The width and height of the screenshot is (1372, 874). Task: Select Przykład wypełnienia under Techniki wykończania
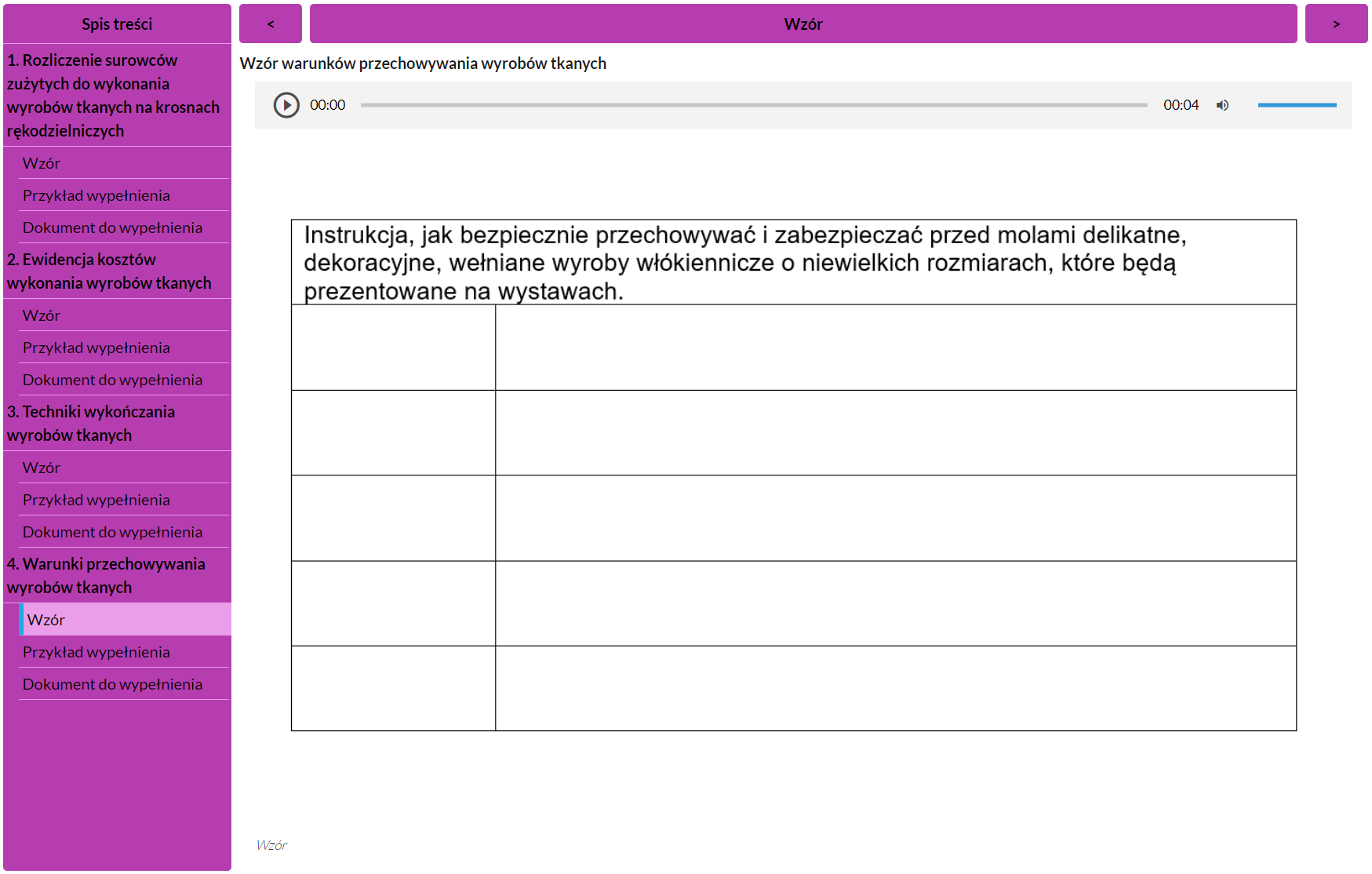[96, 500]
